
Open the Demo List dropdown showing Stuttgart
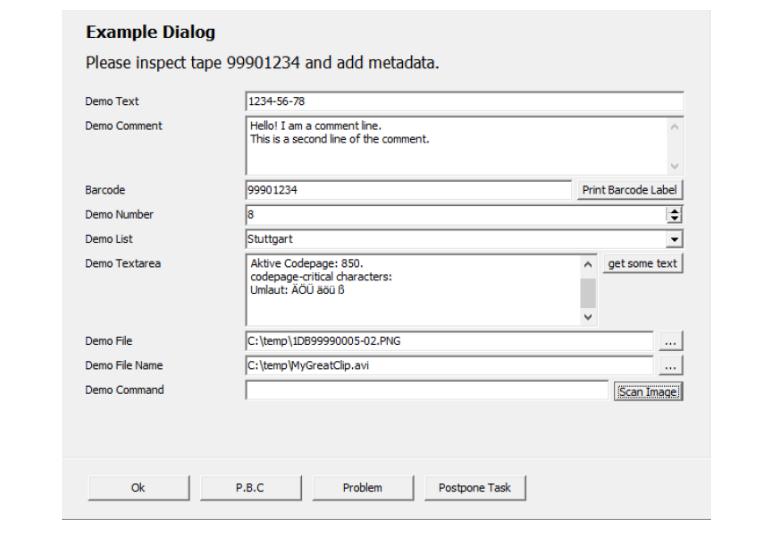(674, 239)
